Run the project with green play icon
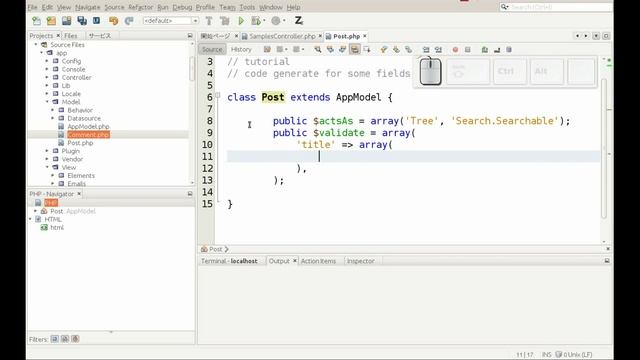The width and height of the screenshot is (640, 360). coord(241,20)
